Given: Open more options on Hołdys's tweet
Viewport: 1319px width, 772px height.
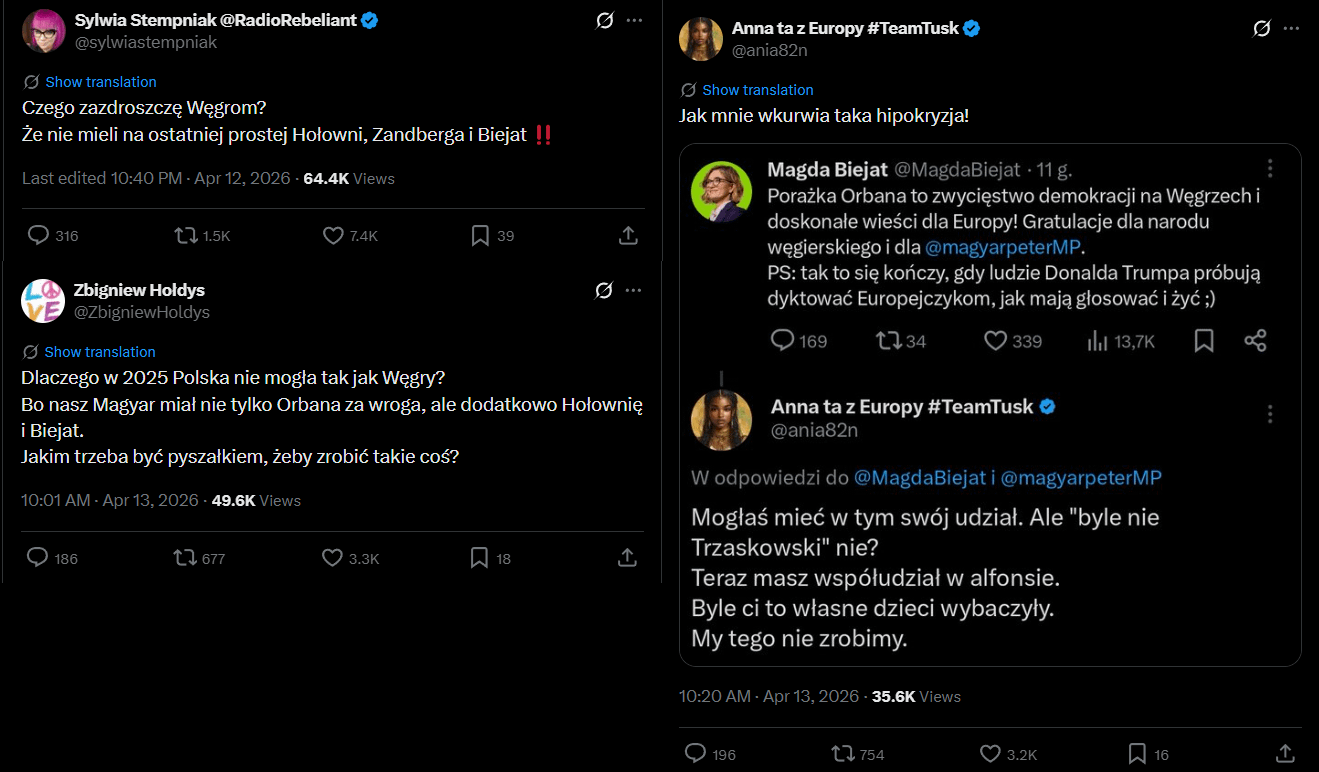Looking at the screenshot, I should [634, 291].
